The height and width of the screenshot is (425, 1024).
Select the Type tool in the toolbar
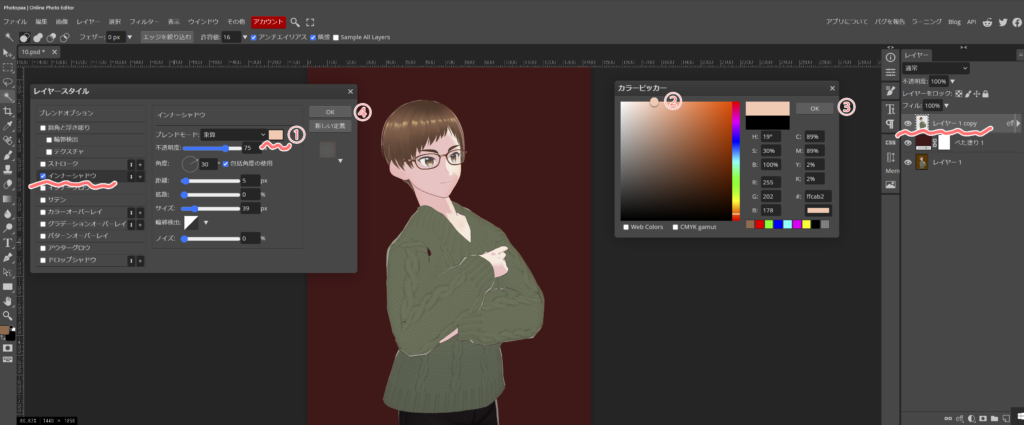[x=8, y=242]
